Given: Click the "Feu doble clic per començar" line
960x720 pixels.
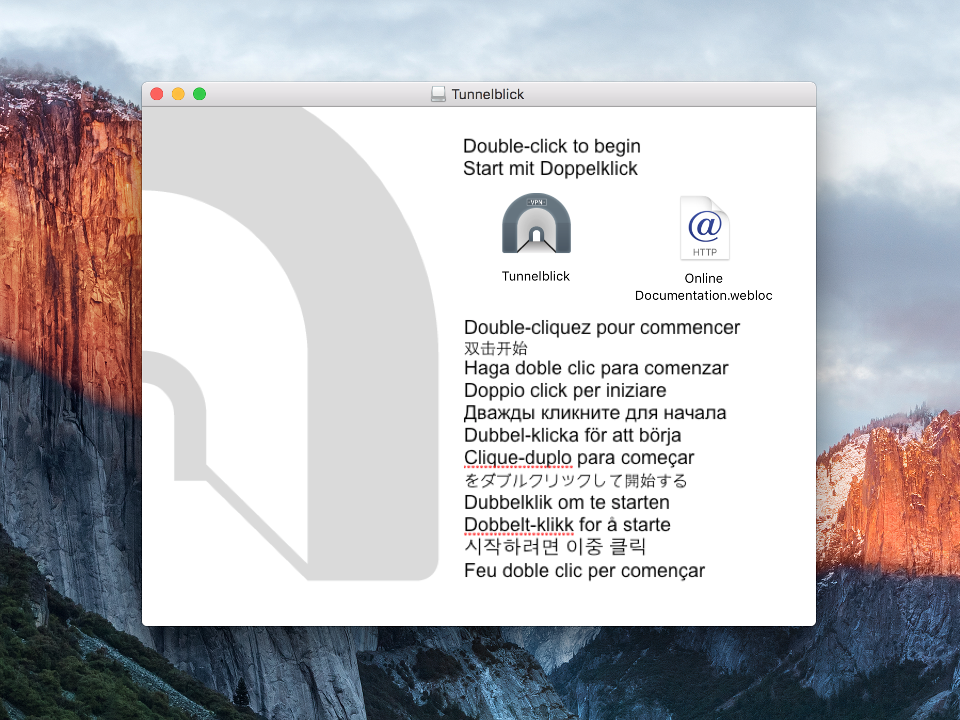Looking at the screenshot, I should [584, 570].
